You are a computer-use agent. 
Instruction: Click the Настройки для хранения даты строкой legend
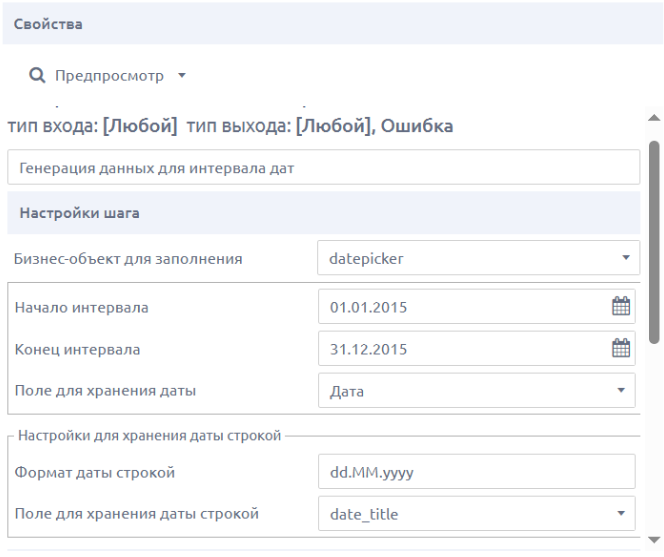tap(149, 435)
